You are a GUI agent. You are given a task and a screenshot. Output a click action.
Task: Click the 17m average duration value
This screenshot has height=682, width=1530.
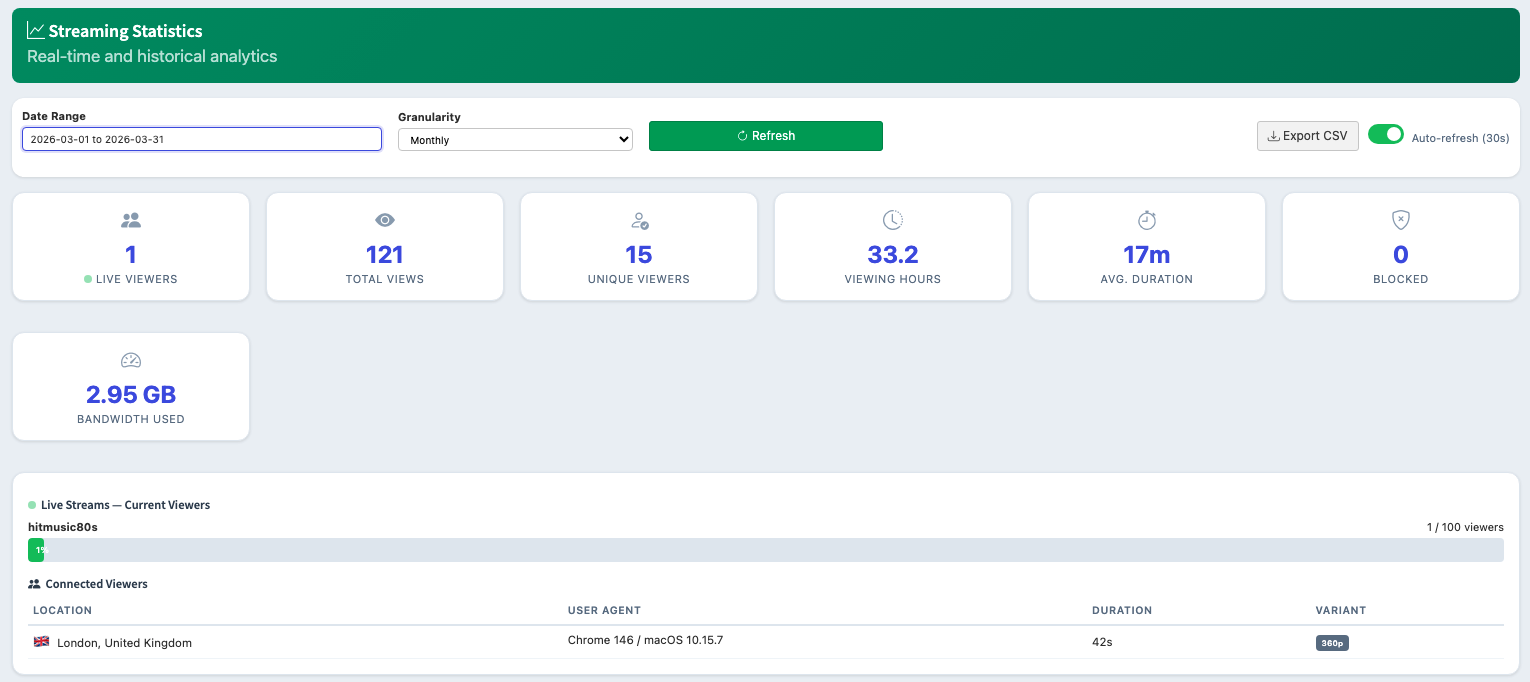(1147, 255)
